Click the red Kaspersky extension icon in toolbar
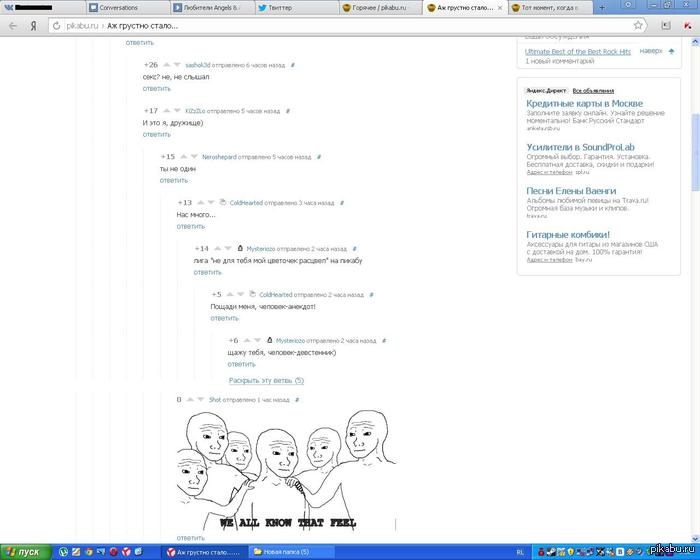 click(688, 26)
